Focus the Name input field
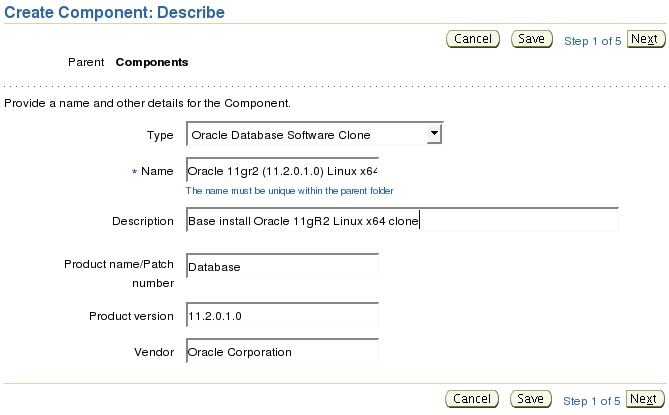 tap(282, 171)
